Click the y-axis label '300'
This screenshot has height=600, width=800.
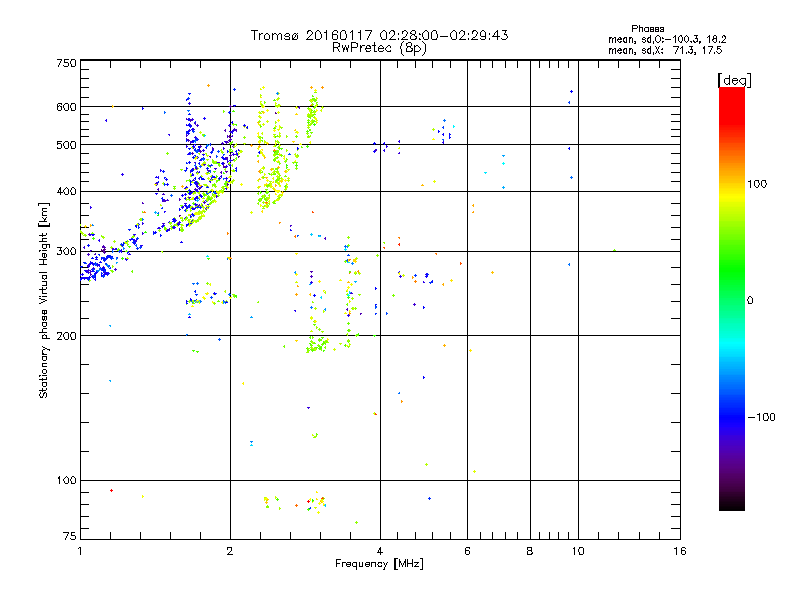click(66, 252)
